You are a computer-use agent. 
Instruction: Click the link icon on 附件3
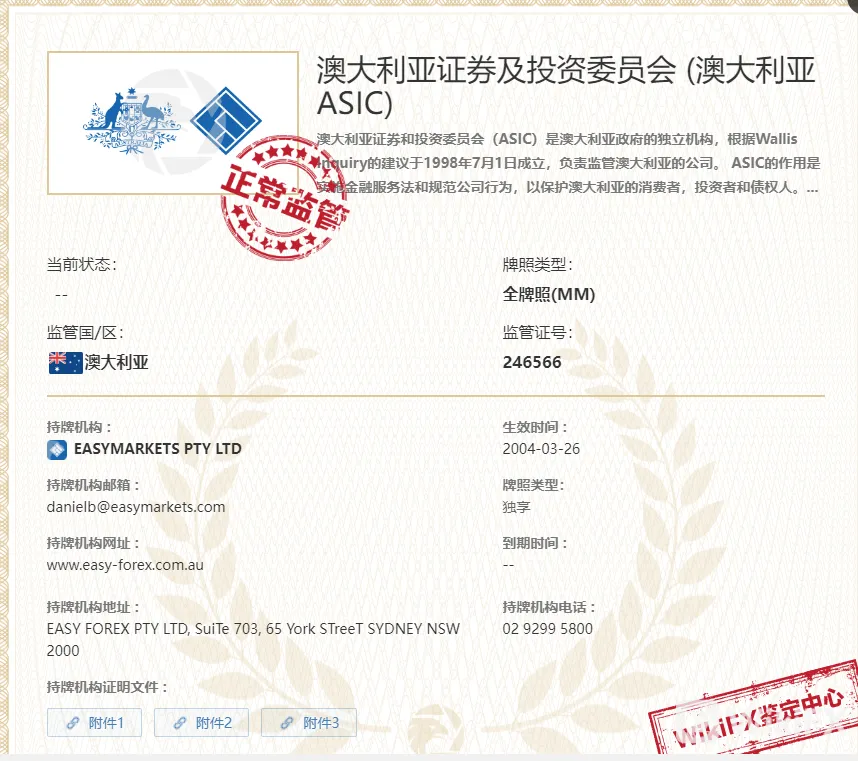tap(287, 723)
